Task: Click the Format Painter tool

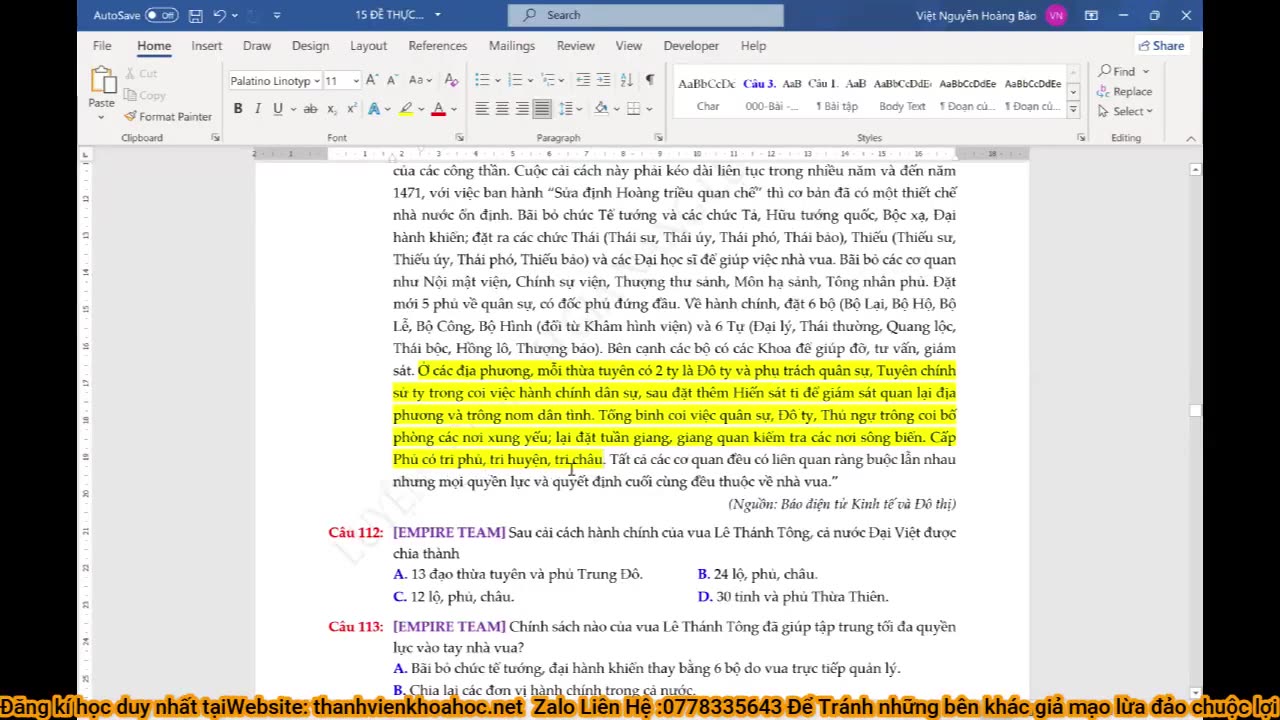Action: [x=168, y=117]
